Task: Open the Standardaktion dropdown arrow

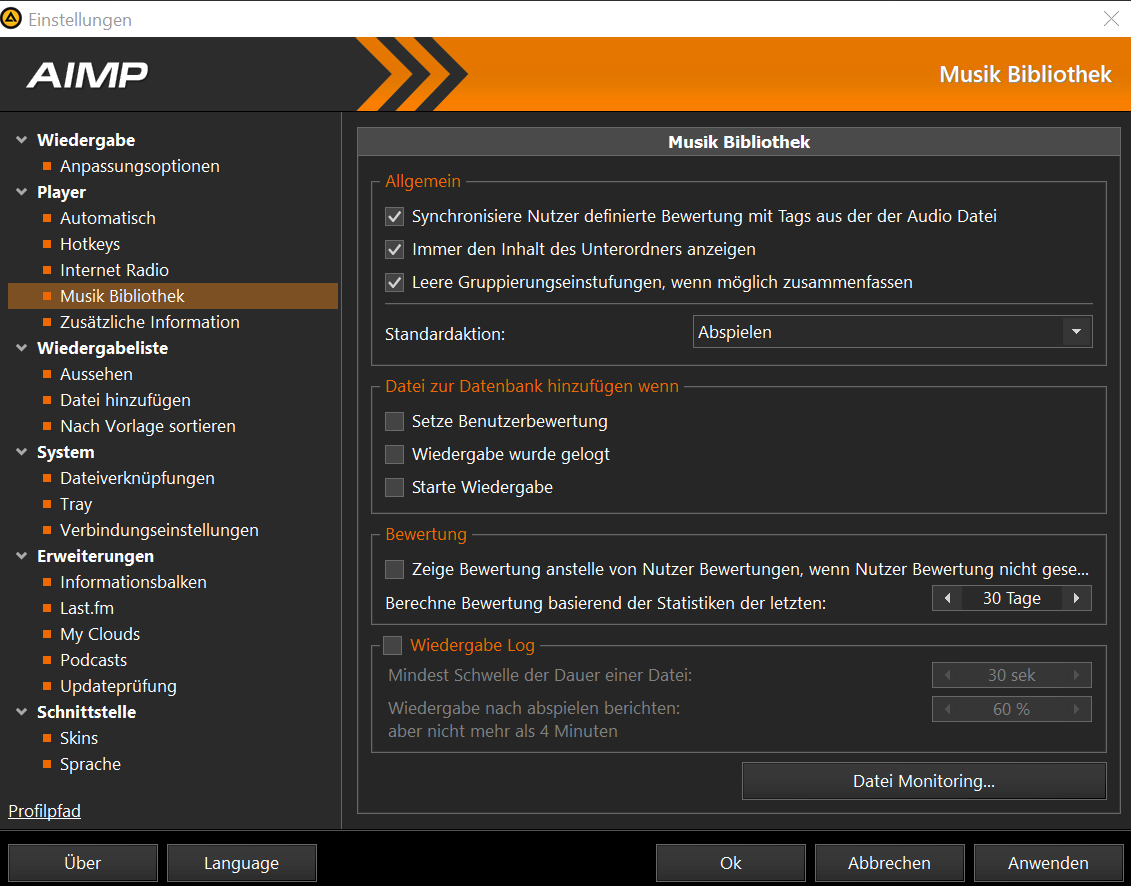Action: tap(1076, 332)
